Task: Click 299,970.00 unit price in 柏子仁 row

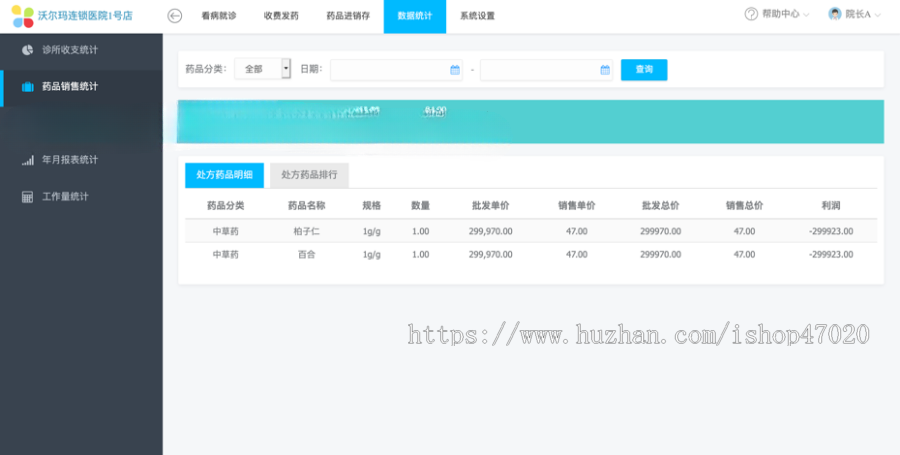Action: point(491,231)
